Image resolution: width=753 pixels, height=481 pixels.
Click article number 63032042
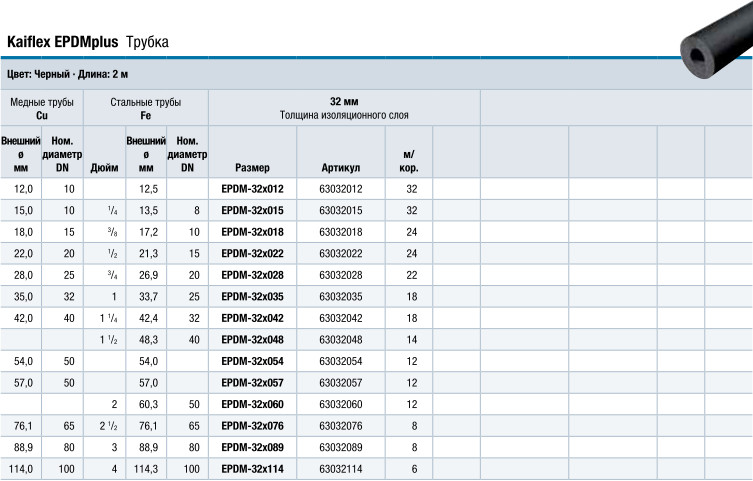340,318
